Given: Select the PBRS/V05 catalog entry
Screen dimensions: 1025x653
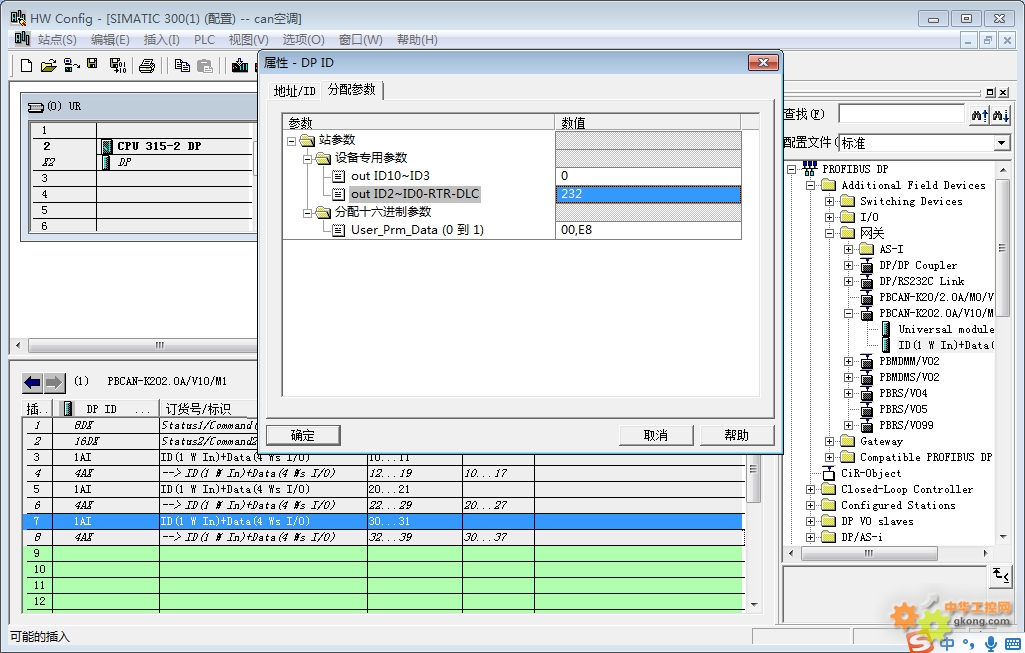Looking at the screenshot, I should (x=903, y=409).
